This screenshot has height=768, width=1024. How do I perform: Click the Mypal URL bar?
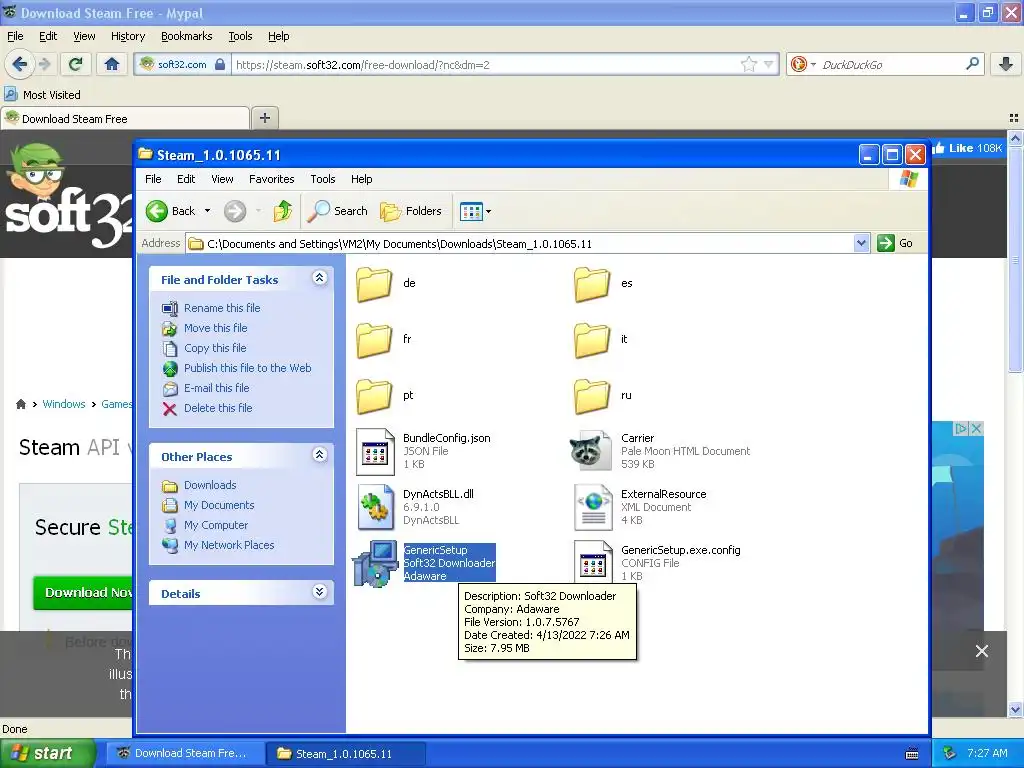[487, 64]
